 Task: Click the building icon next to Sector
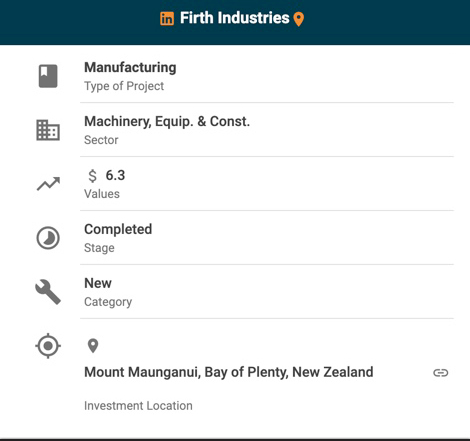[x=48, y=130]
